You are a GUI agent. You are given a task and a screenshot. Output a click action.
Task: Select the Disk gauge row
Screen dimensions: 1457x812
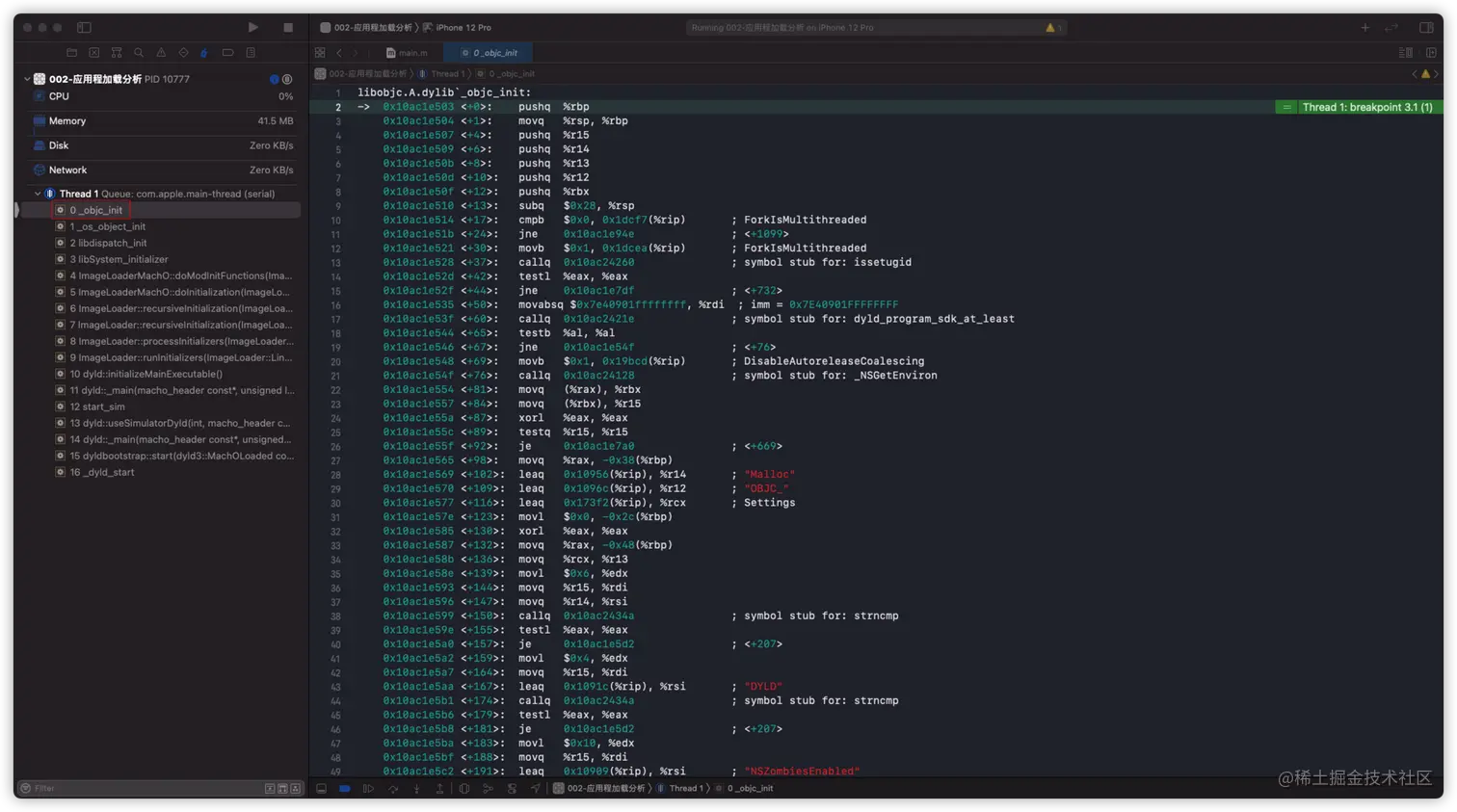pyautogui.click(x=161, y=145)
